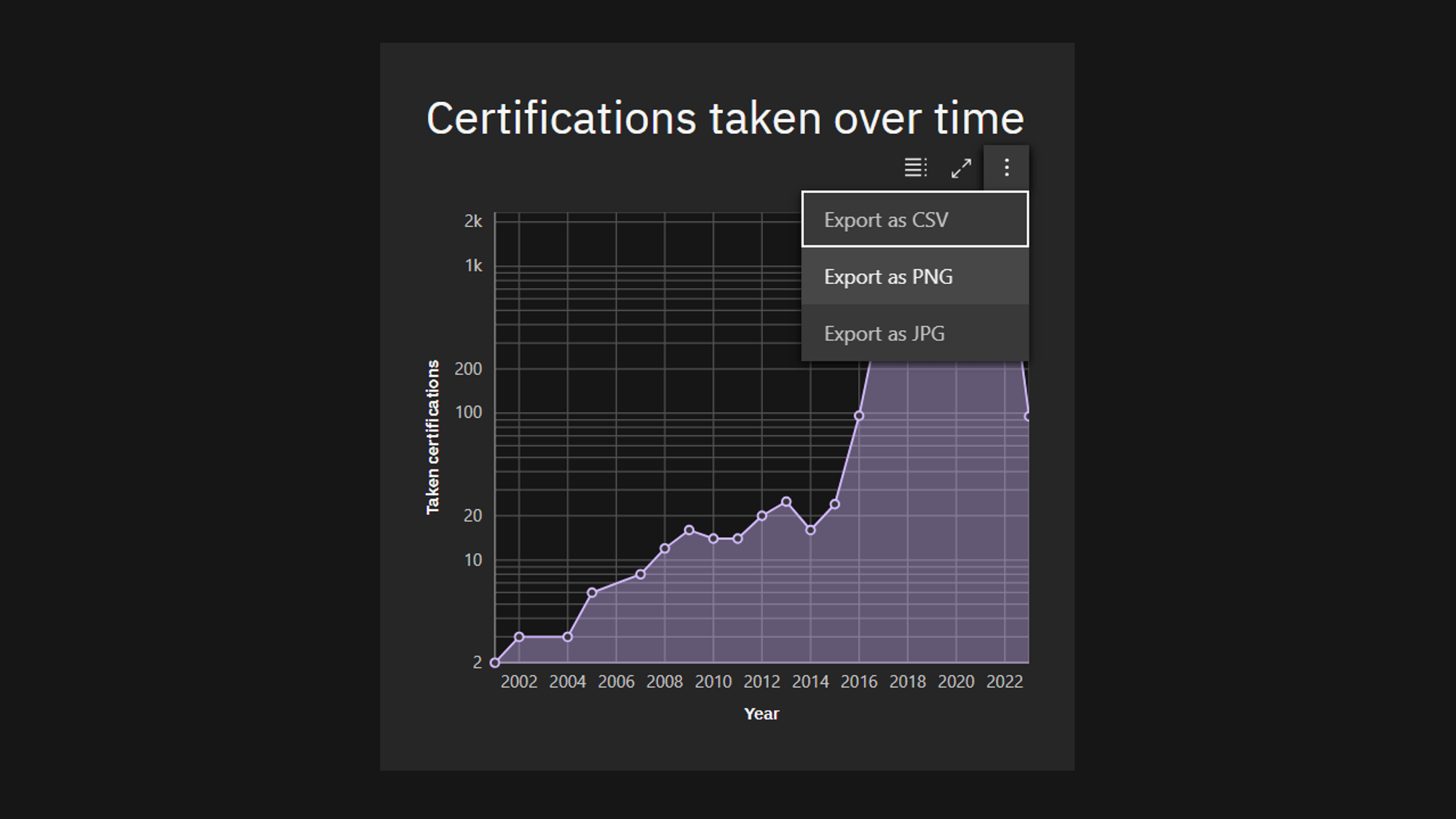
Task: Click the Taken certifications axis title
Action: pos(433,437)
